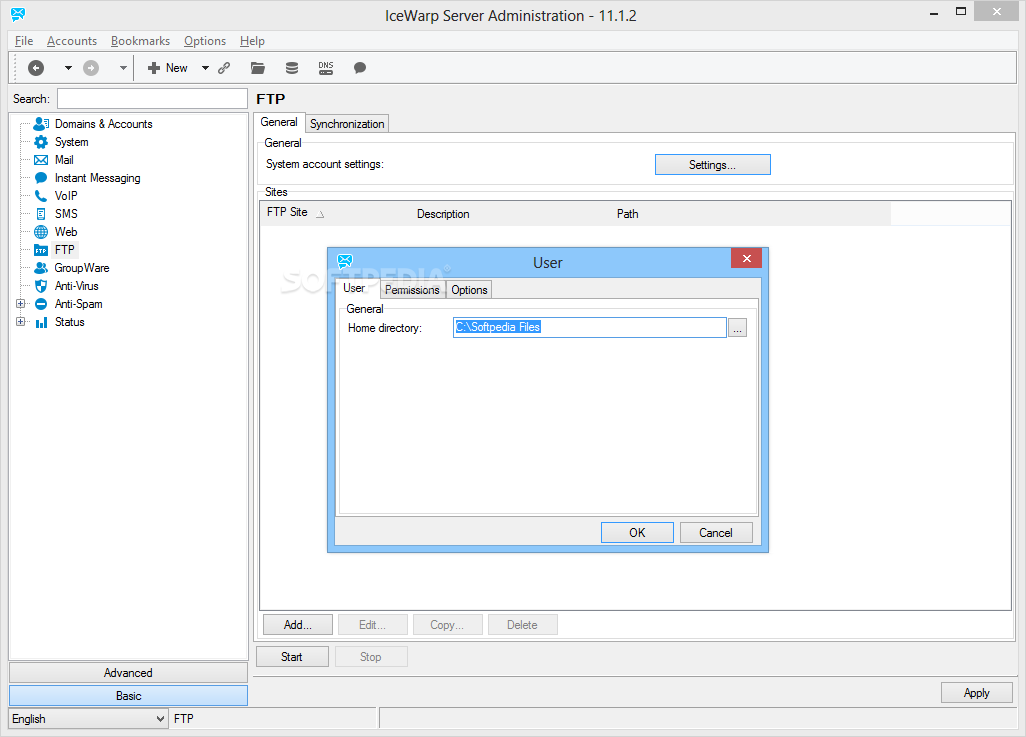Switch to Basic view mode
This screenshot has width=1026, height=737.
pyautogui.click(x=128, y=696)
